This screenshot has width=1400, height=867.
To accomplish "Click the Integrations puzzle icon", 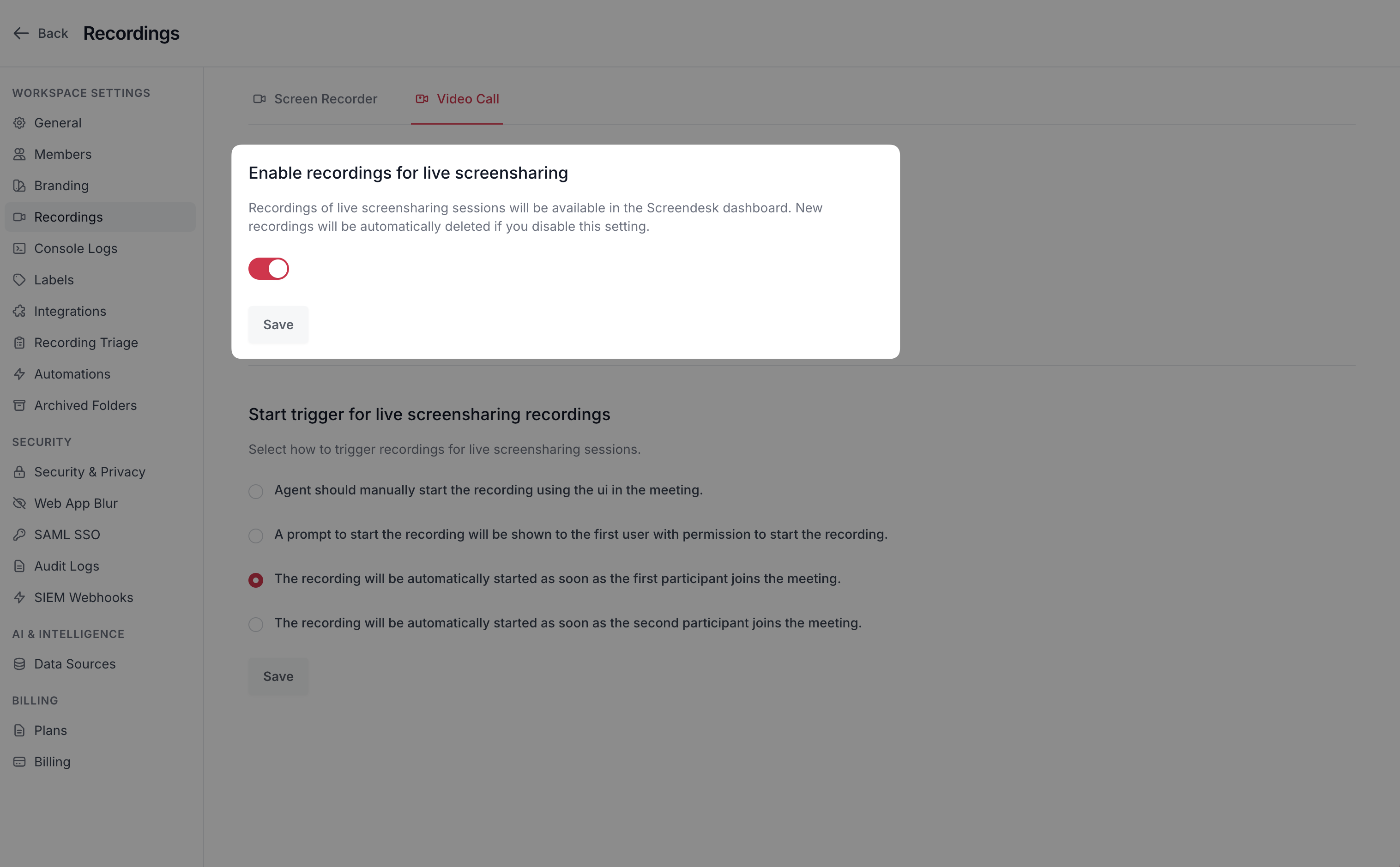I will click(x=19, y=311).
